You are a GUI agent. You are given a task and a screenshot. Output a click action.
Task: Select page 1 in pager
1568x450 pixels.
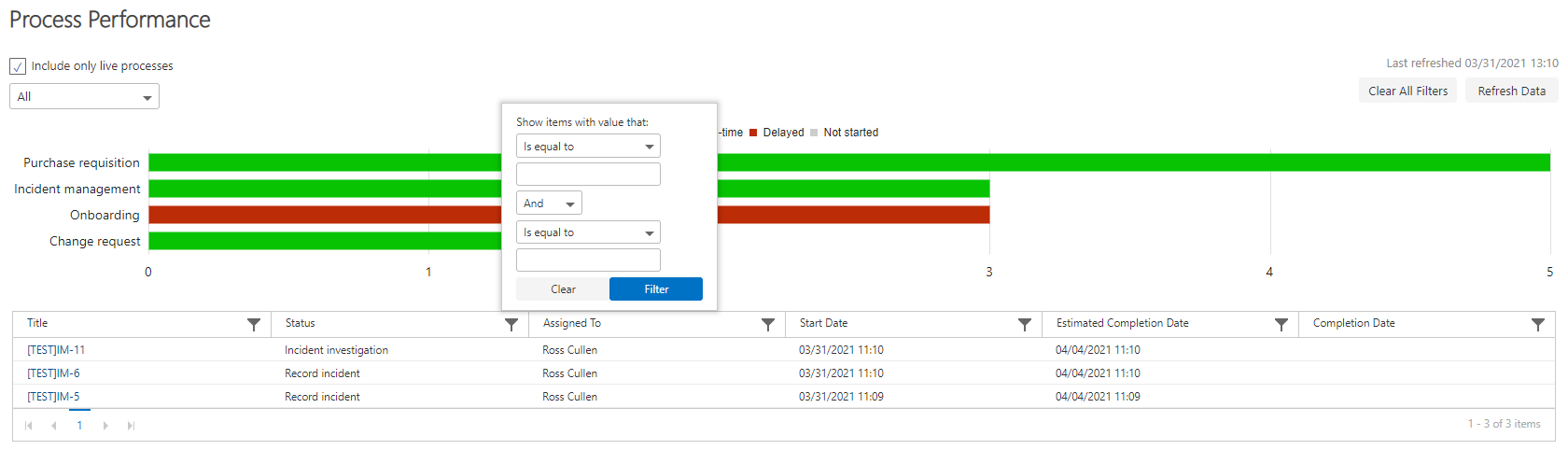[79, 425]
